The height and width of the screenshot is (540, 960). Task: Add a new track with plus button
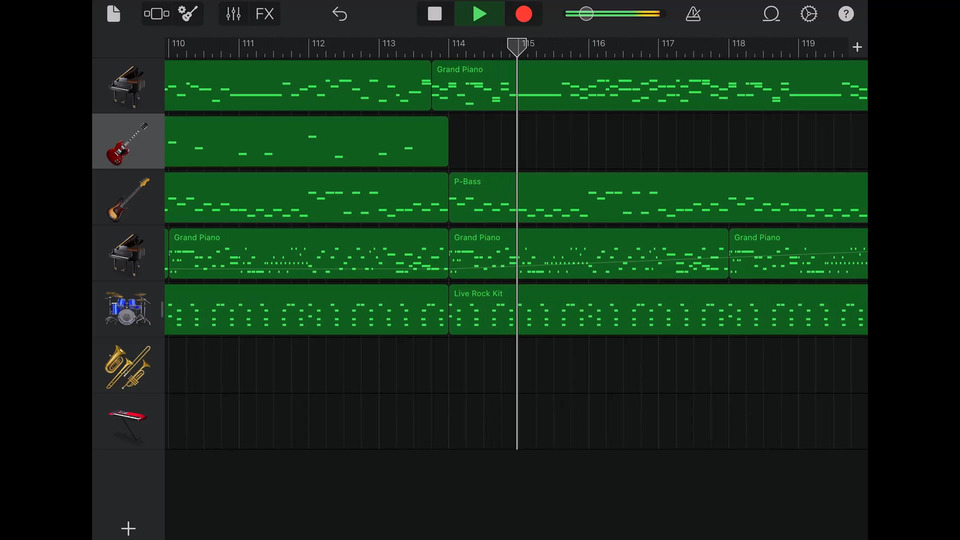(x=128, y=528)
